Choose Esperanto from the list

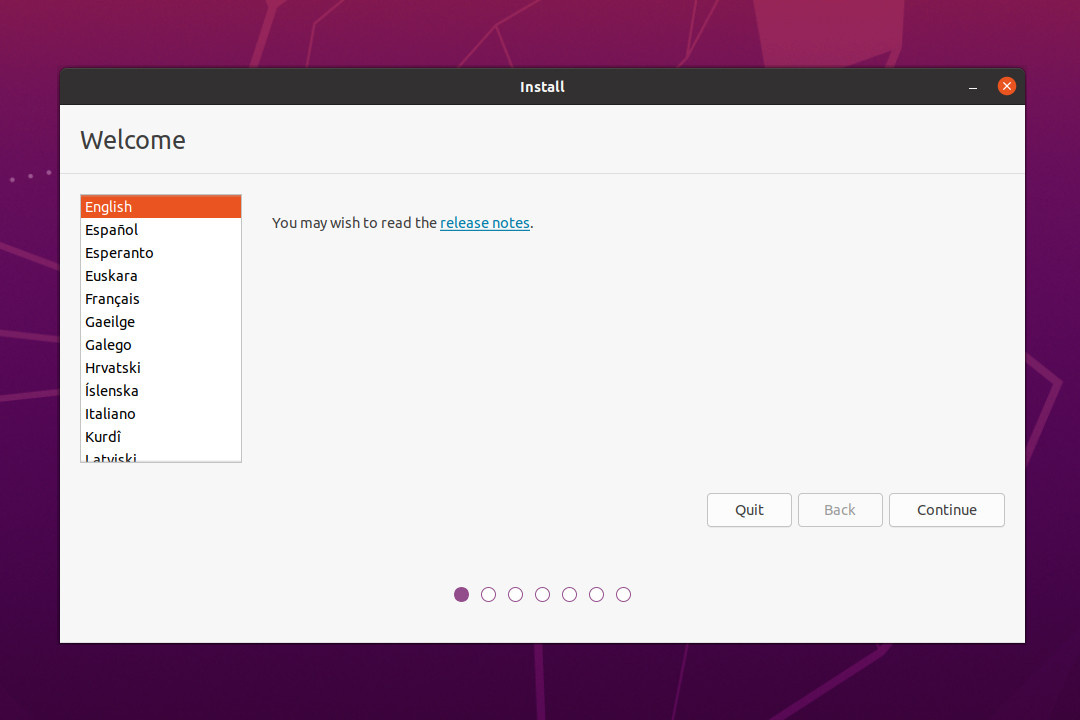(160, 253)
